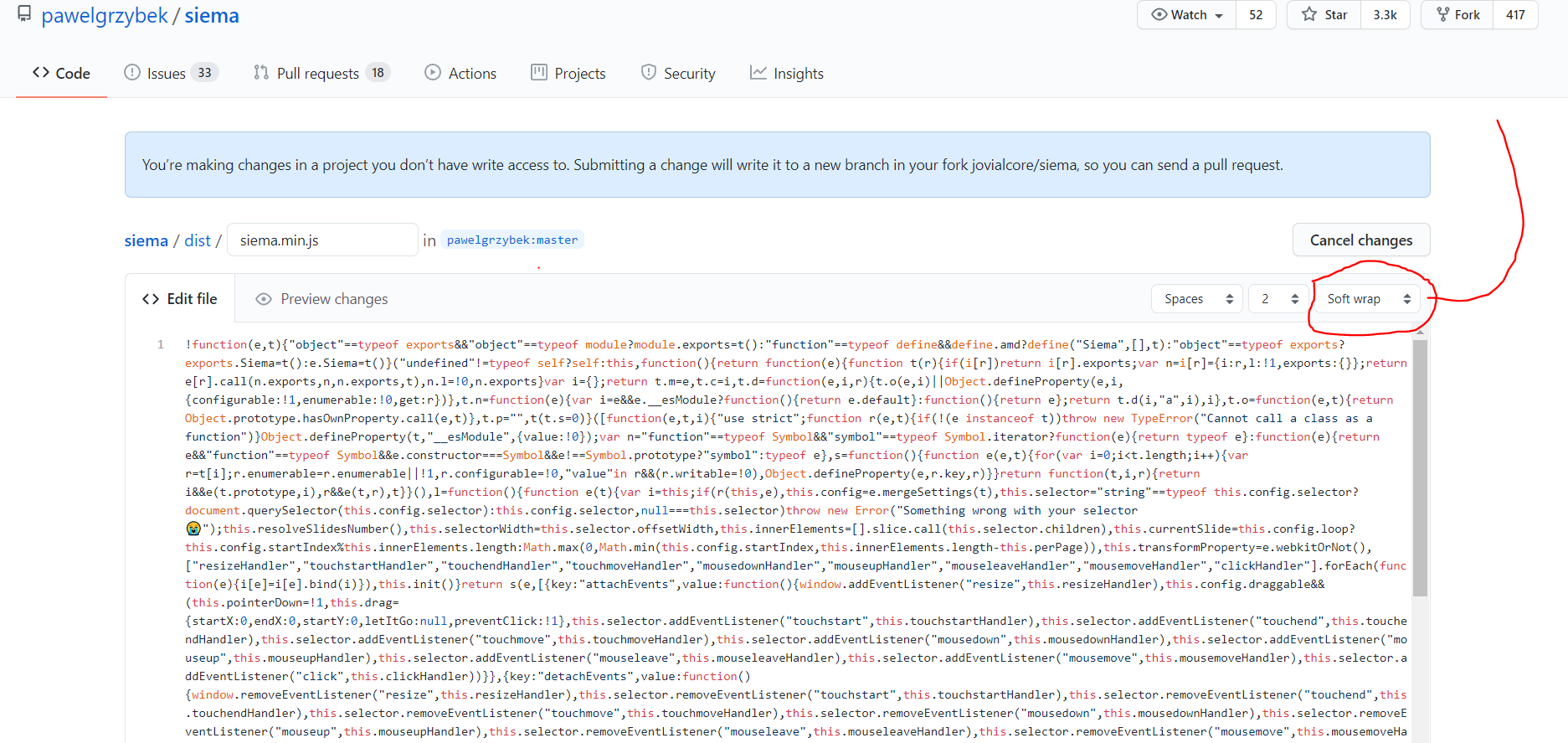Image resolution: width=1568 pixels, height=743 pixels.
Task: Open the indent size 2 dropdown
Action: [1278, 299]
